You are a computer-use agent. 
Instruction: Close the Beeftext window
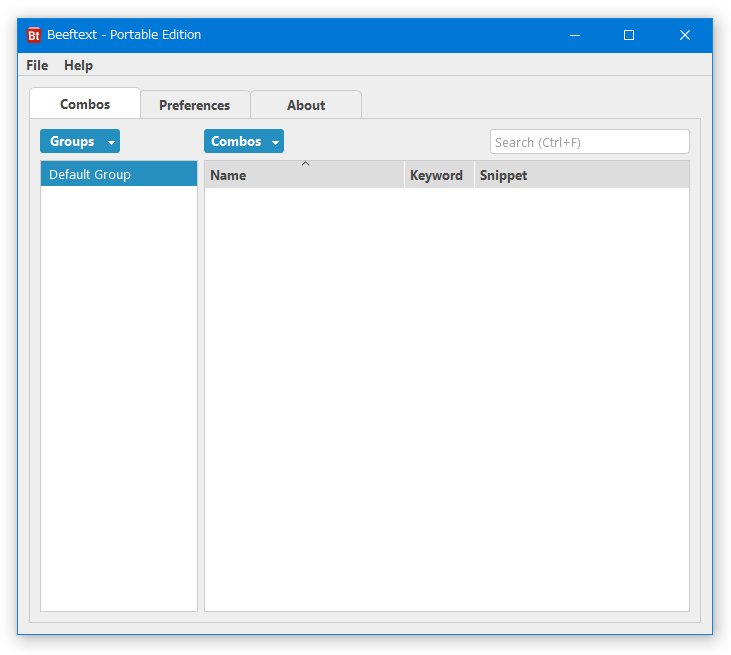684,35
